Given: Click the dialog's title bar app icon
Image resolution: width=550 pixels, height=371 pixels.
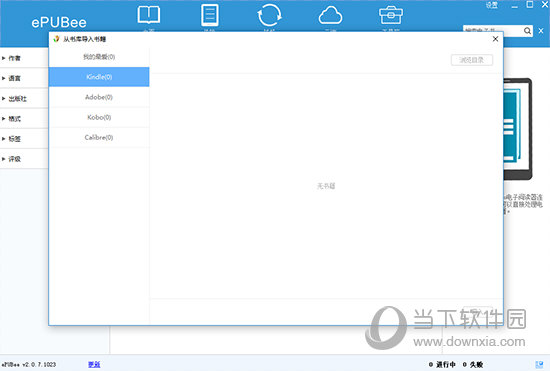Looking at the screenshot, I should pos(56,39).
